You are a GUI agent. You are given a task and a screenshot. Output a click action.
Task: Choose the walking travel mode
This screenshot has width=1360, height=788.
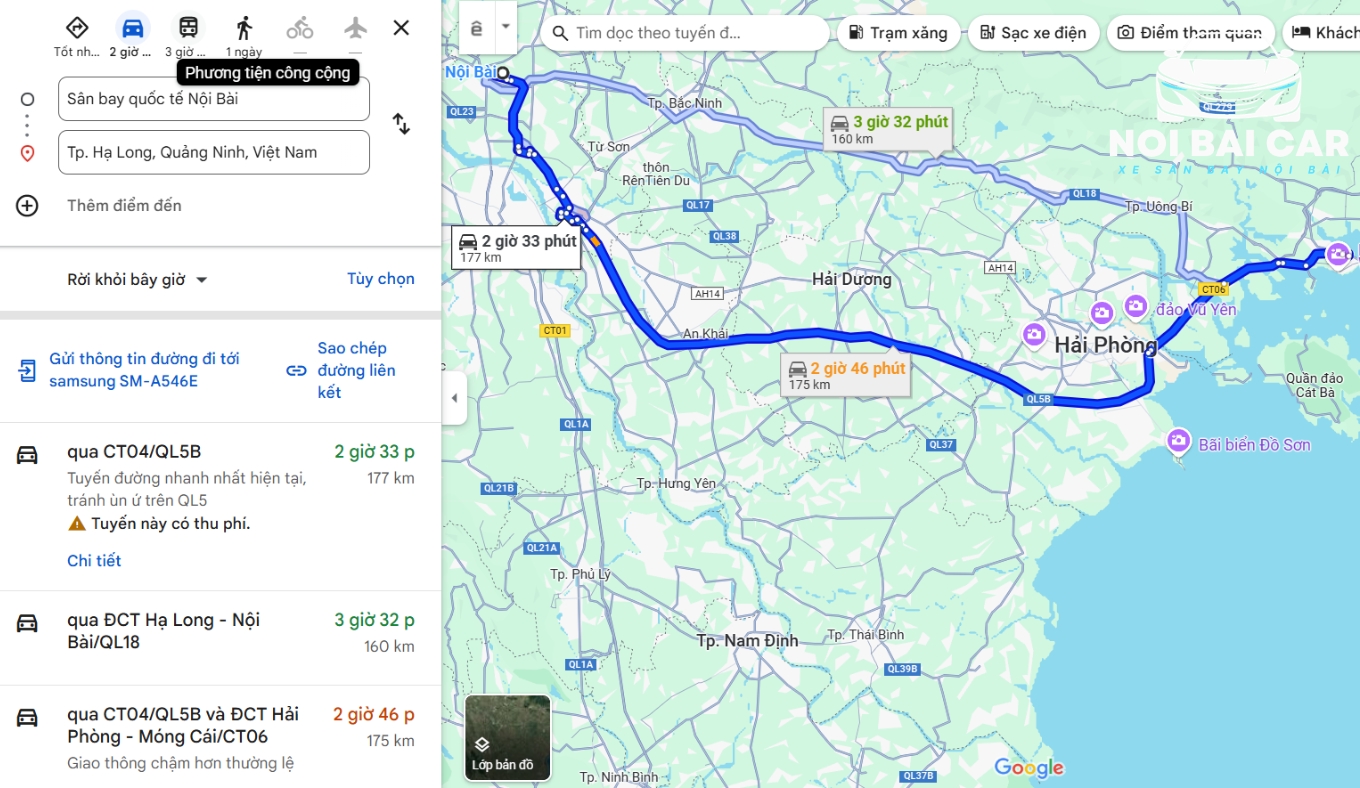(244, 28)
